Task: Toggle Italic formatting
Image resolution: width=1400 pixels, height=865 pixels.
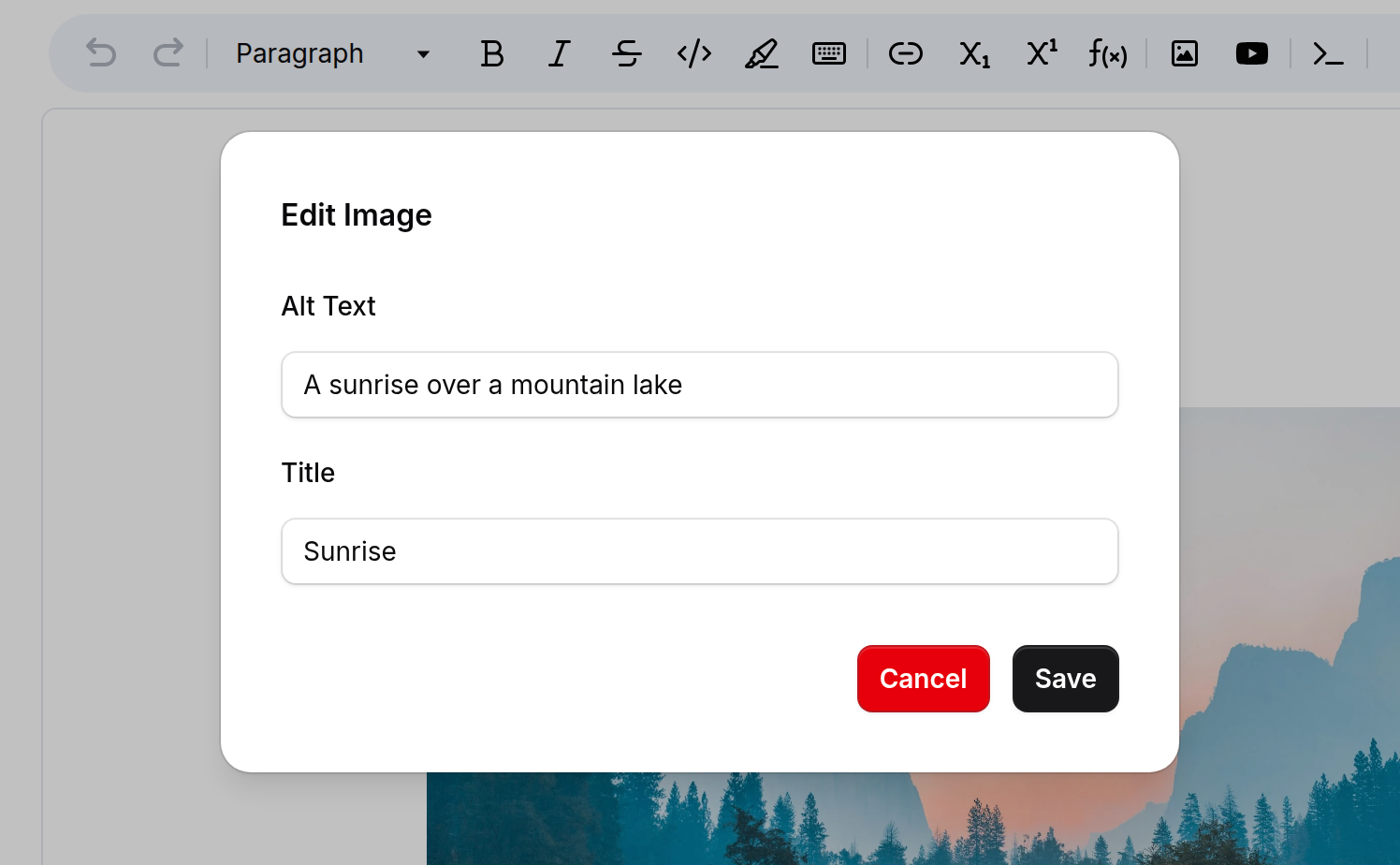Action: [x=560, y=53]
